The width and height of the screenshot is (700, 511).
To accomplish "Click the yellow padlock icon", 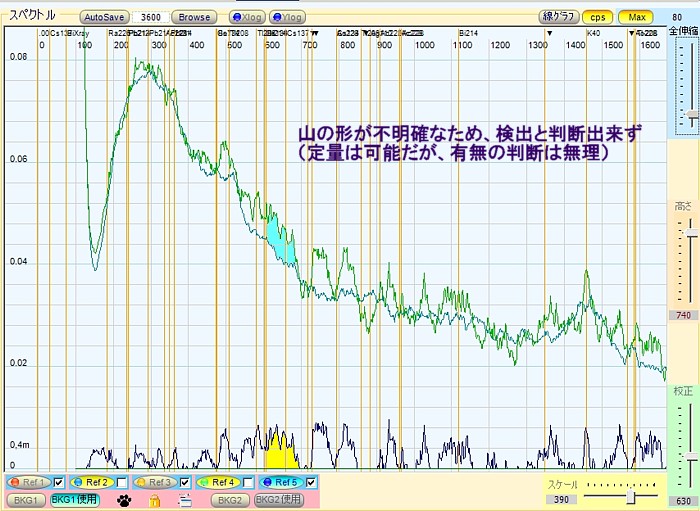I will (154, 501).
